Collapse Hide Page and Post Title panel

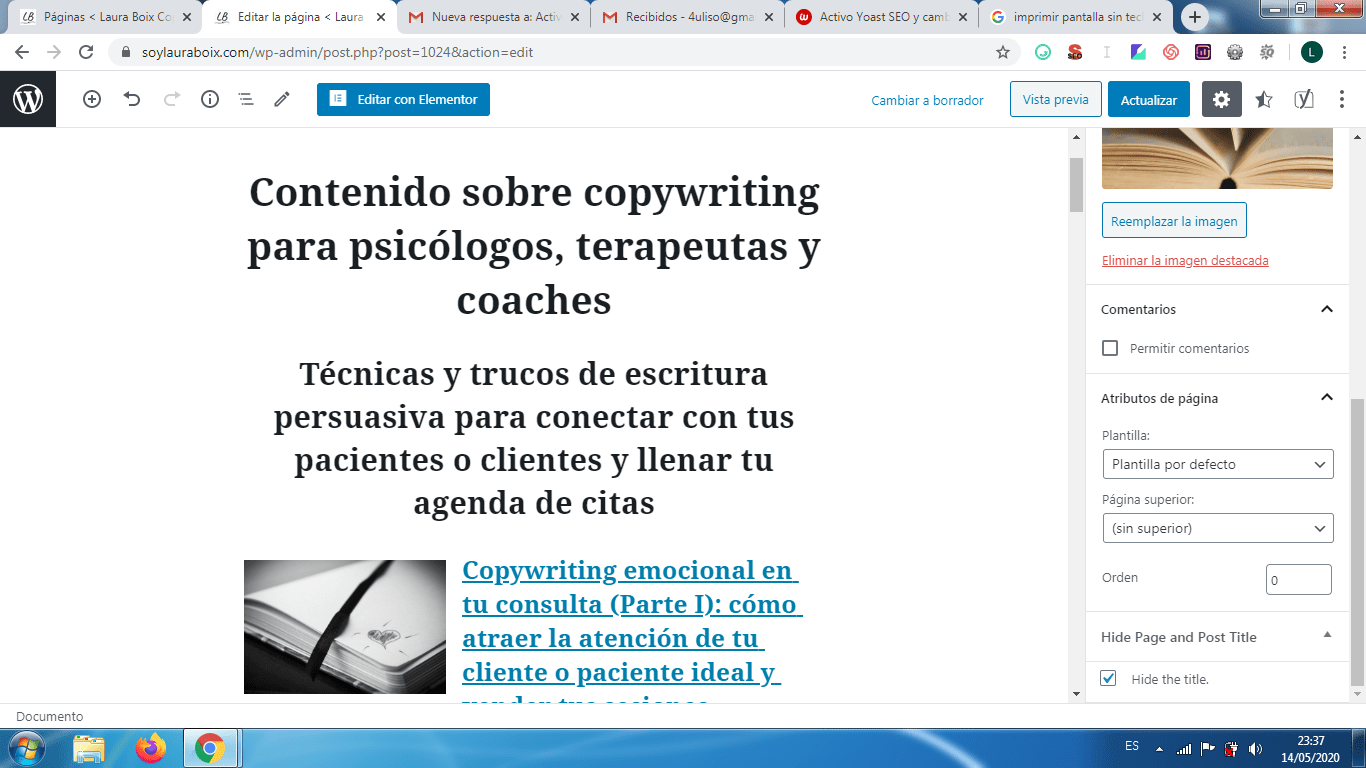click(1327, 635)
